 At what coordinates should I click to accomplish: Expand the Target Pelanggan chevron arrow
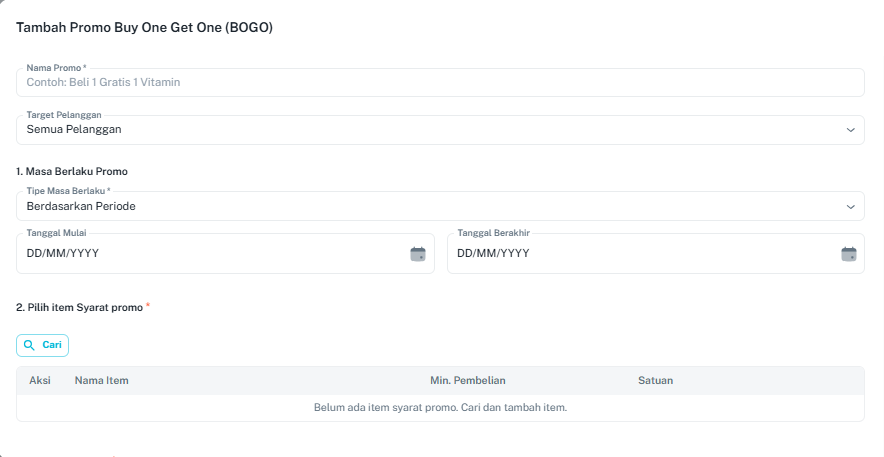tap(850, 130)
